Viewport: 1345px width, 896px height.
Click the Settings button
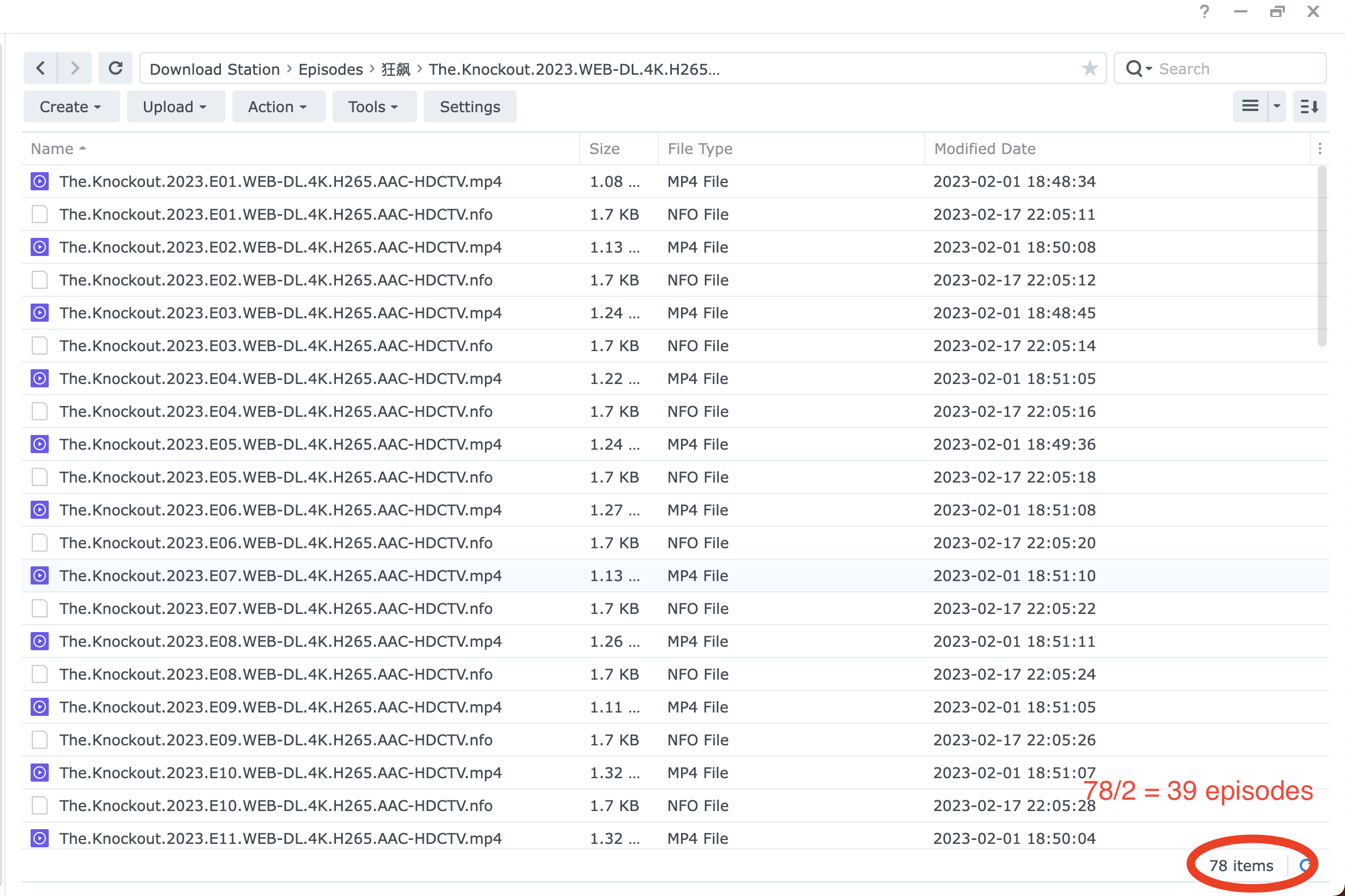pos(470,107)
